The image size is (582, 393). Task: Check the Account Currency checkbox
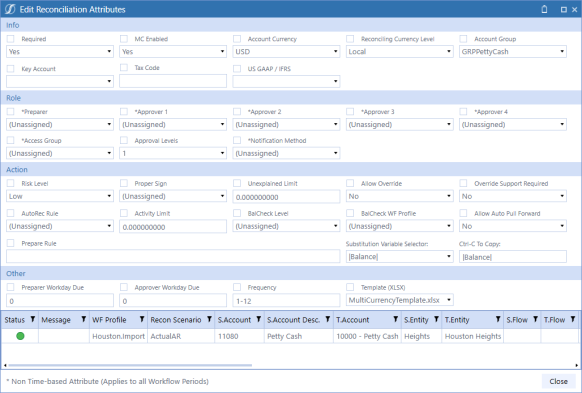pos(237,39)
